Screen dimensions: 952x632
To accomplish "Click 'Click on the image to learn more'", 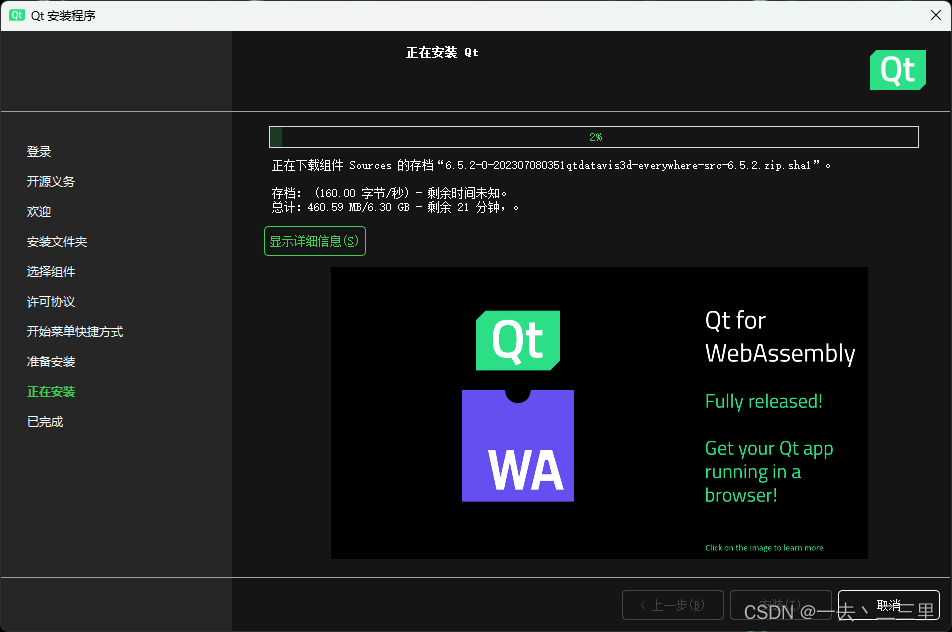I will [764, 548].
